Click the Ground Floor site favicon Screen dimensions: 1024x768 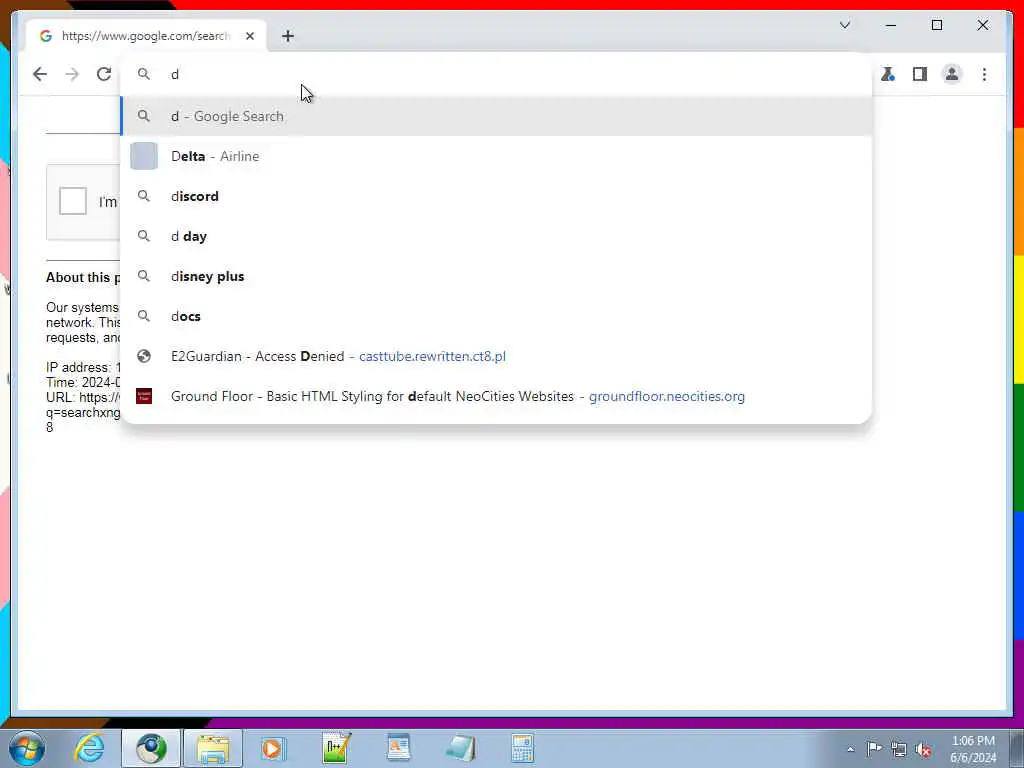tap(144, 396)
